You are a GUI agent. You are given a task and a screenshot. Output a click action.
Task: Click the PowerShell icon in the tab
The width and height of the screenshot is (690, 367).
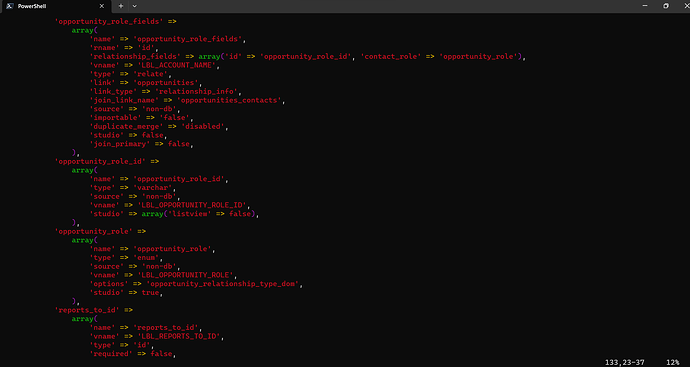[9, 6]
